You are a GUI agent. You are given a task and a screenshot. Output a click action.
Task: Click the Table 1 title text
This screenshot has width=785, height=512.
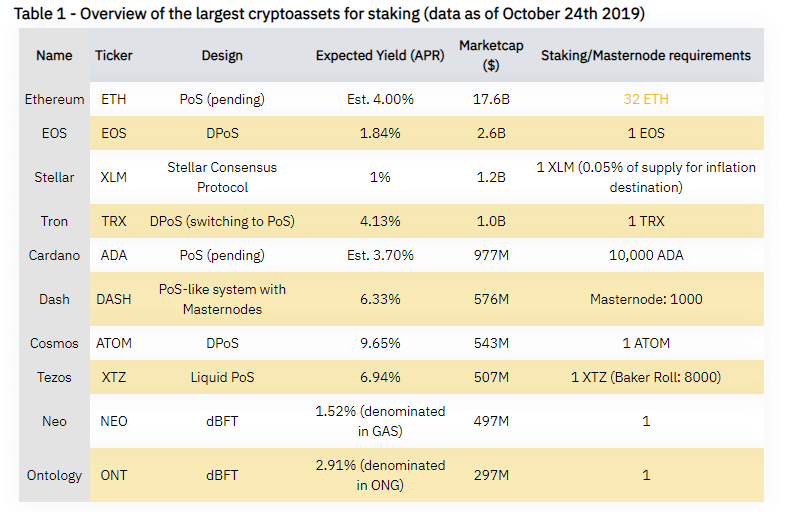[329, 14]
